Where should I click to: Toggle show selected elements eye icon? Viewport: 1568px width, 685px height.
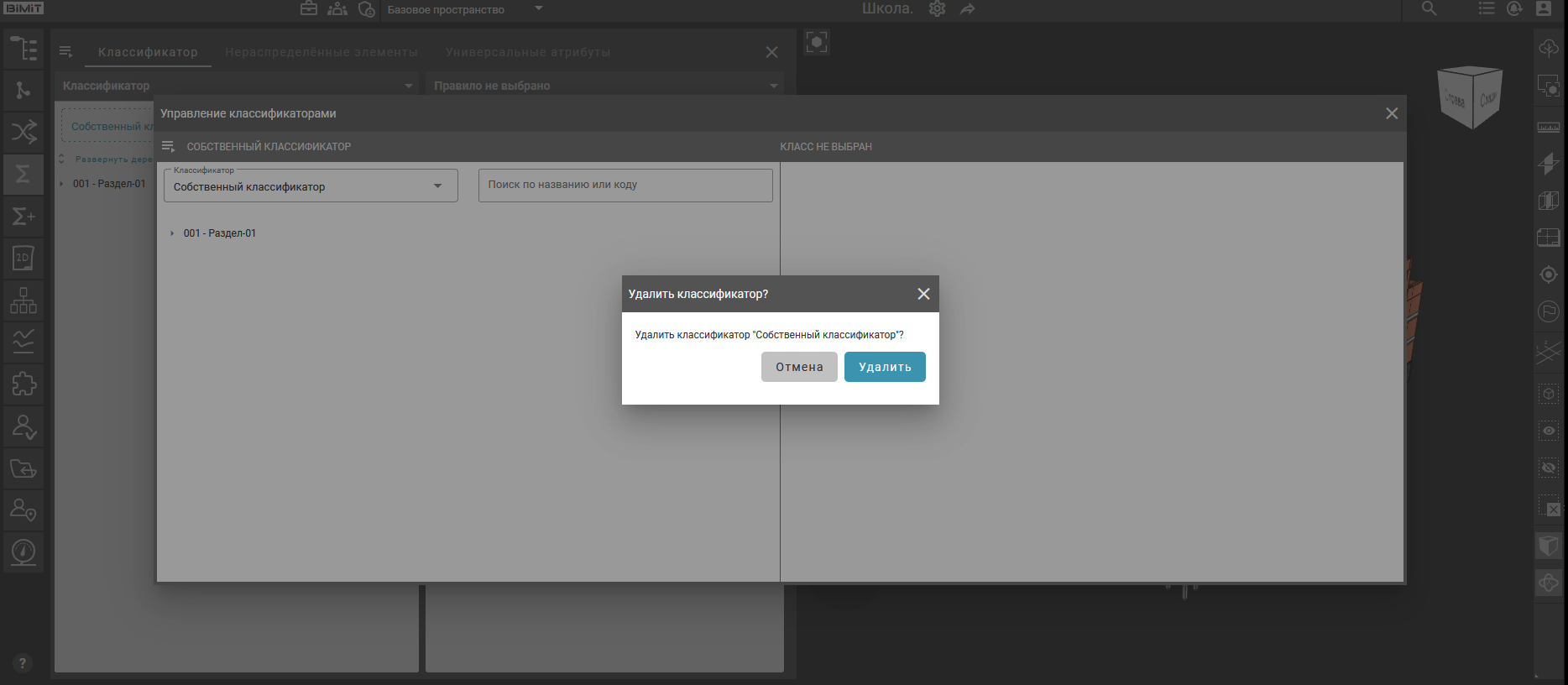(x=1549, y=431)
